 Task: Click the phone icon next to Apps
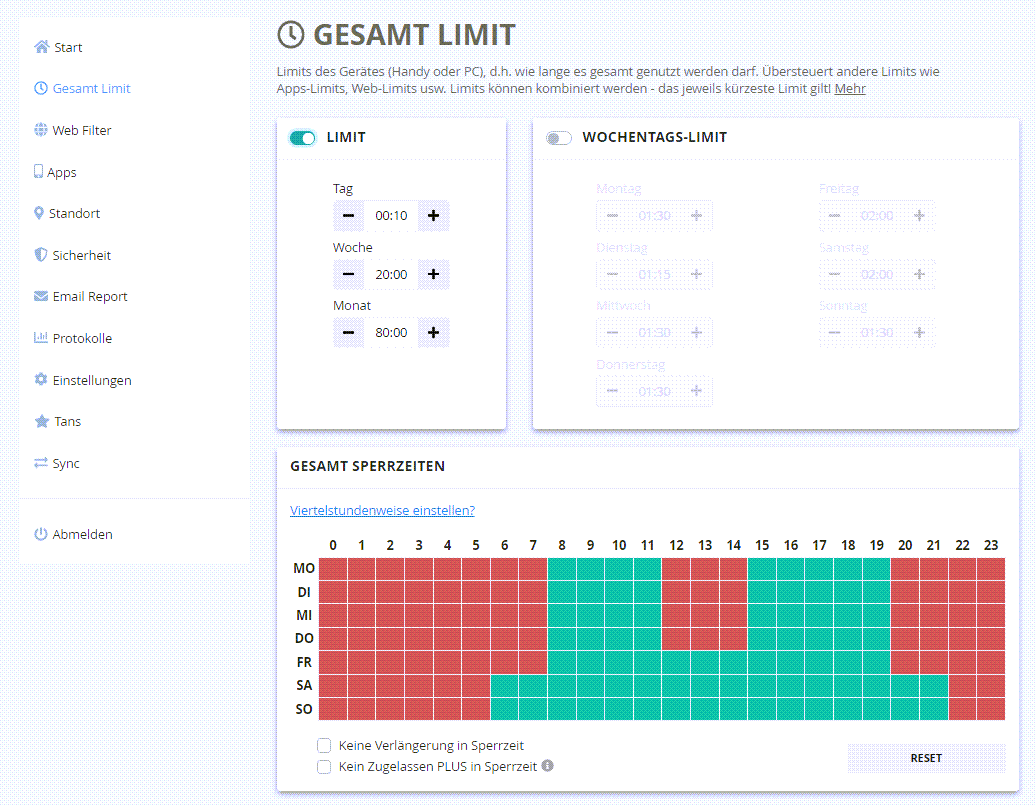(x=38, y=172)
